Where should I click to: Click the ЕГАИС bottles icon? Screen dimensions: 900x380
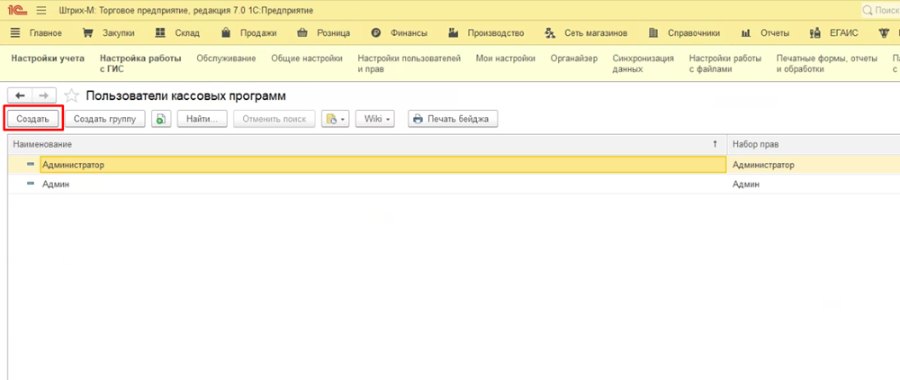pos(815,33)
